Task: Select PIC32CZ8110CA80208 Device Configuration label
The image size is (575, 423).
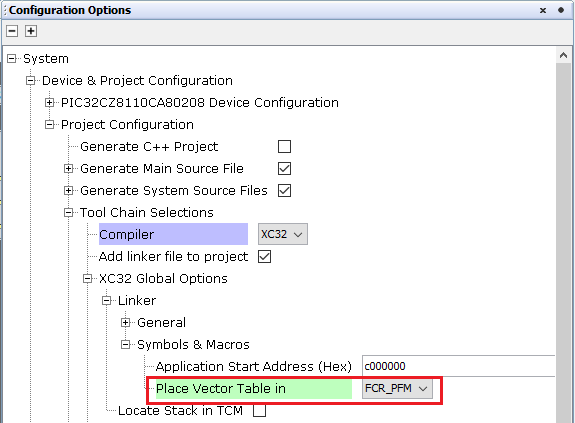Action: [x=200, y=103]
